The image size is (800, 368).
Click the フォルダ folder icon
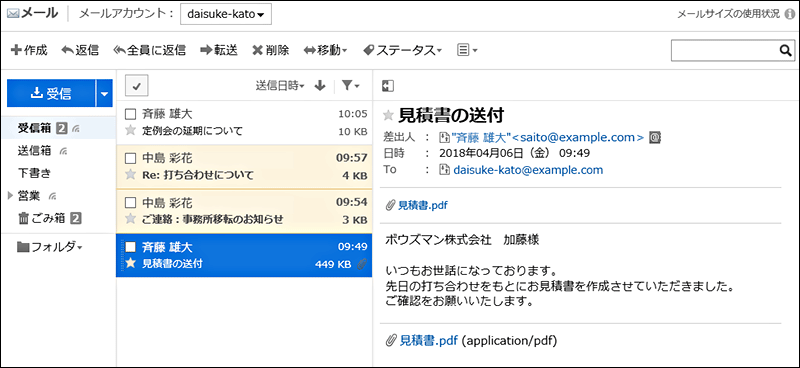(x=23, y=248)
